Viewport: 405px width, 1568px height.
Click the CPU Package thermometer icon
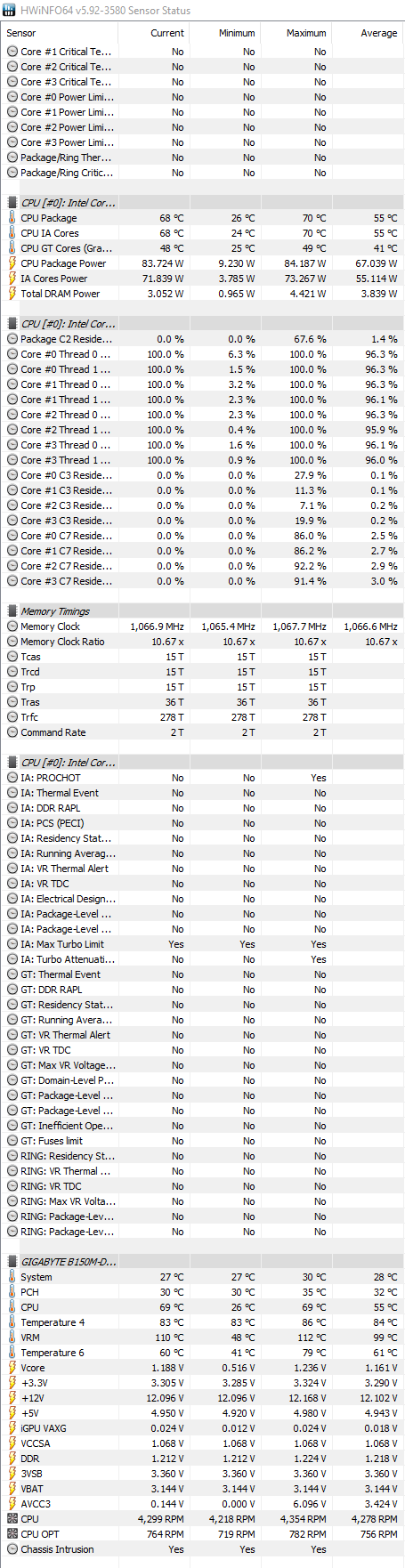pyautogui.click(x=12, y=218)
